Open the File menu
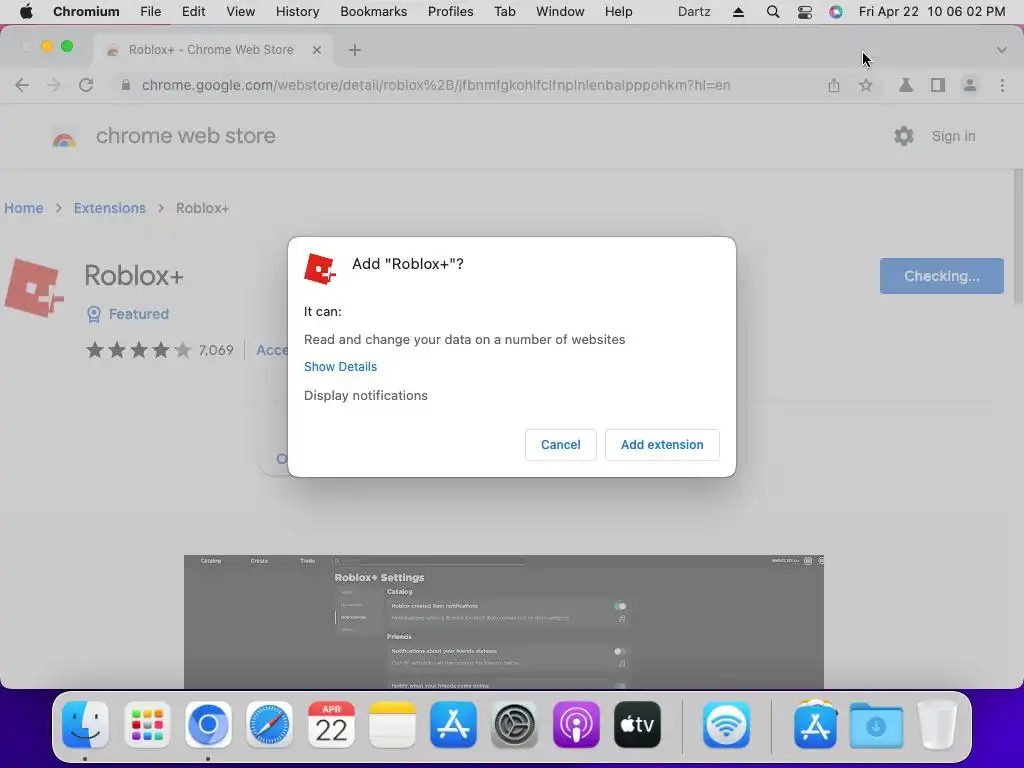Viewport: 1024px width, 768px height. (x=150, y=12)
